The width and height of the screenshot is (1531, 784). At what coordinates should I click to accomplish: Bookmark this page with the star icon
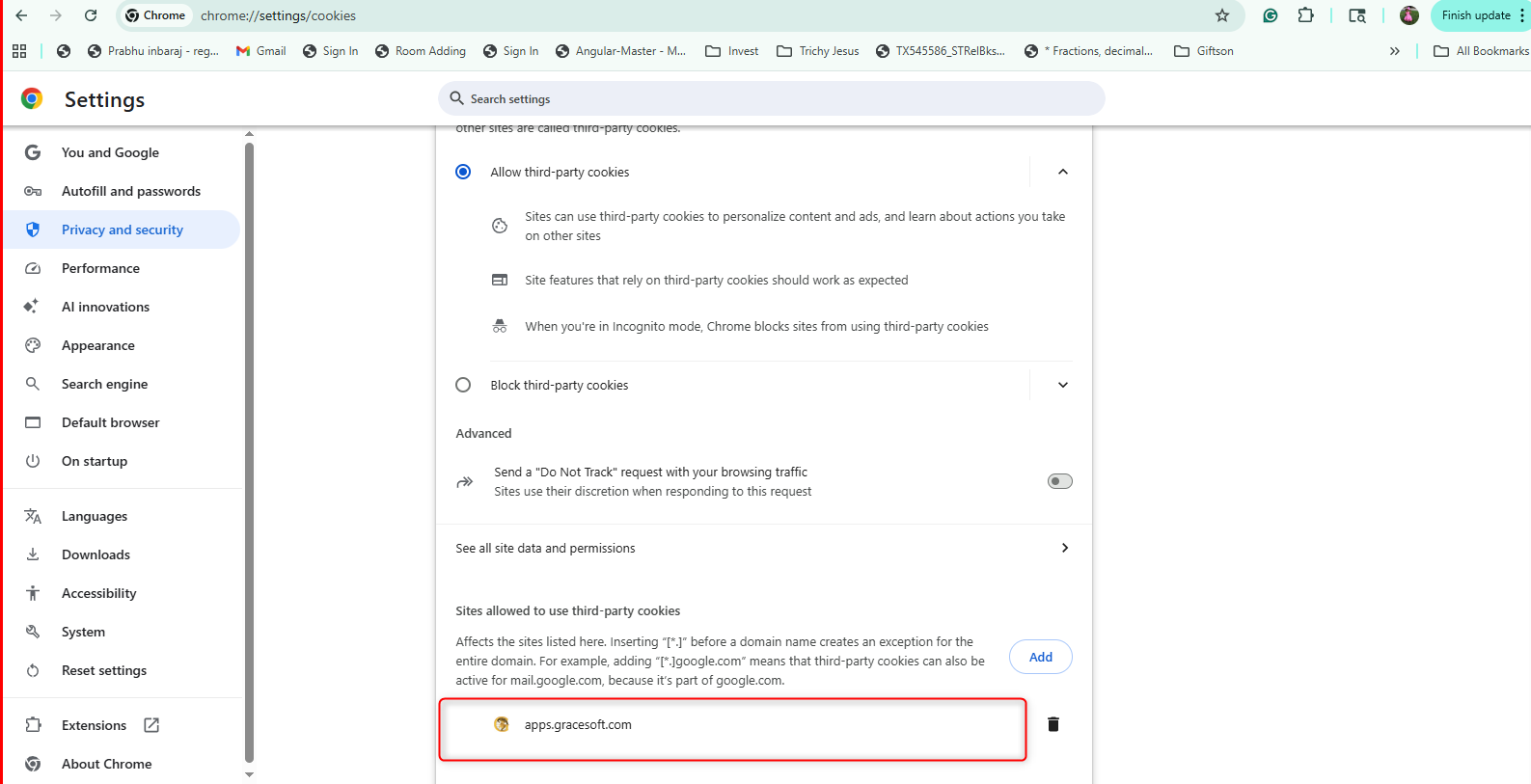(1222, 15)
